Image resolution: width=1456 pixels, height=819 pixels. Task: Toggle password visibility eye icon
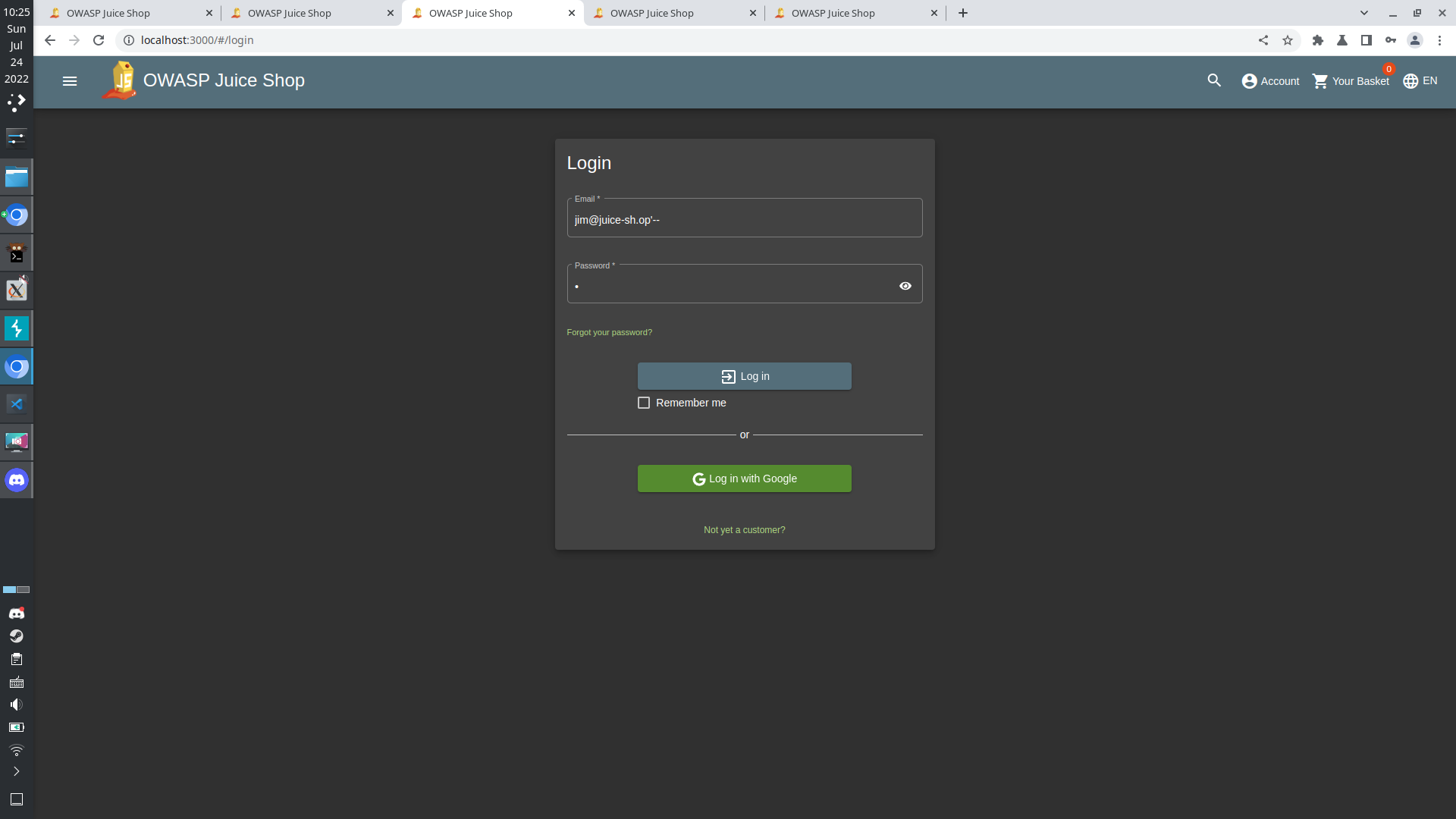(905, 286)
